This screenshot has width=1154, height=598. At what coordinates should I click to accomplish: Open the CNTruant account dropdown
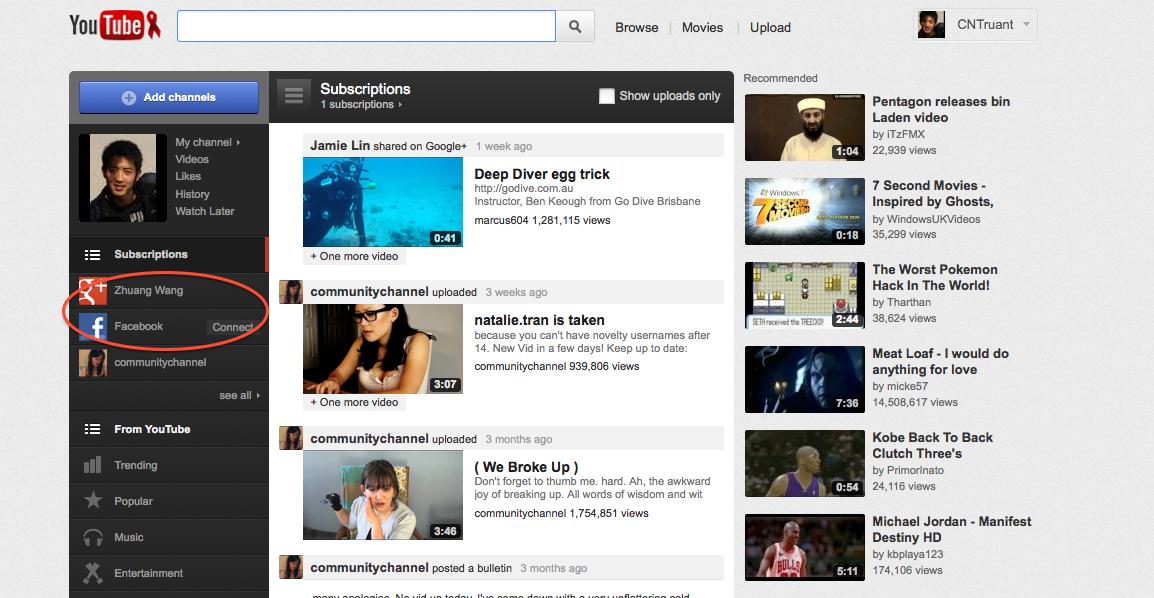point(975,25)
